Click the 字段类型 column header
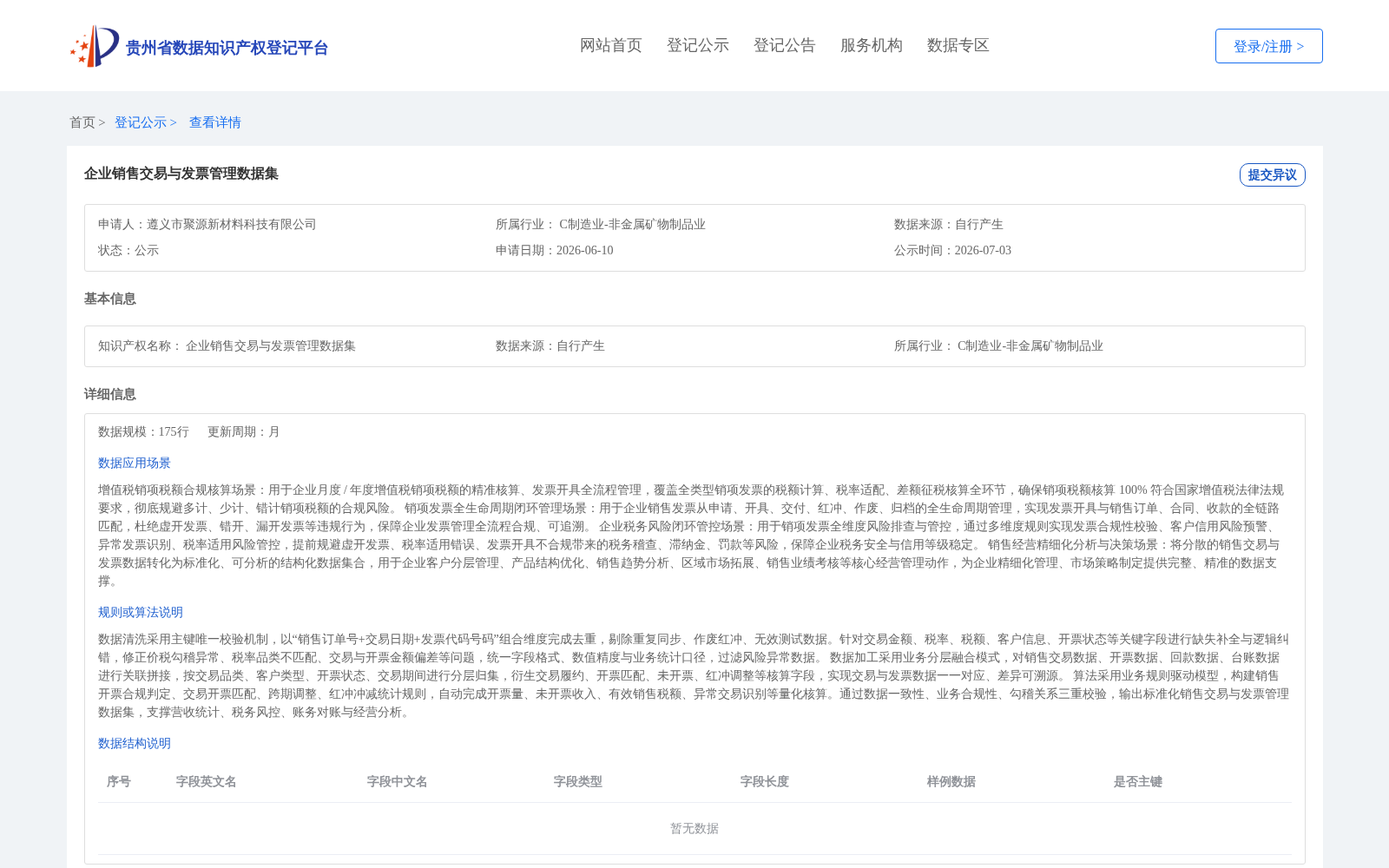The width and height of the screenshot is (1389, 868). (x=578, y=782)
